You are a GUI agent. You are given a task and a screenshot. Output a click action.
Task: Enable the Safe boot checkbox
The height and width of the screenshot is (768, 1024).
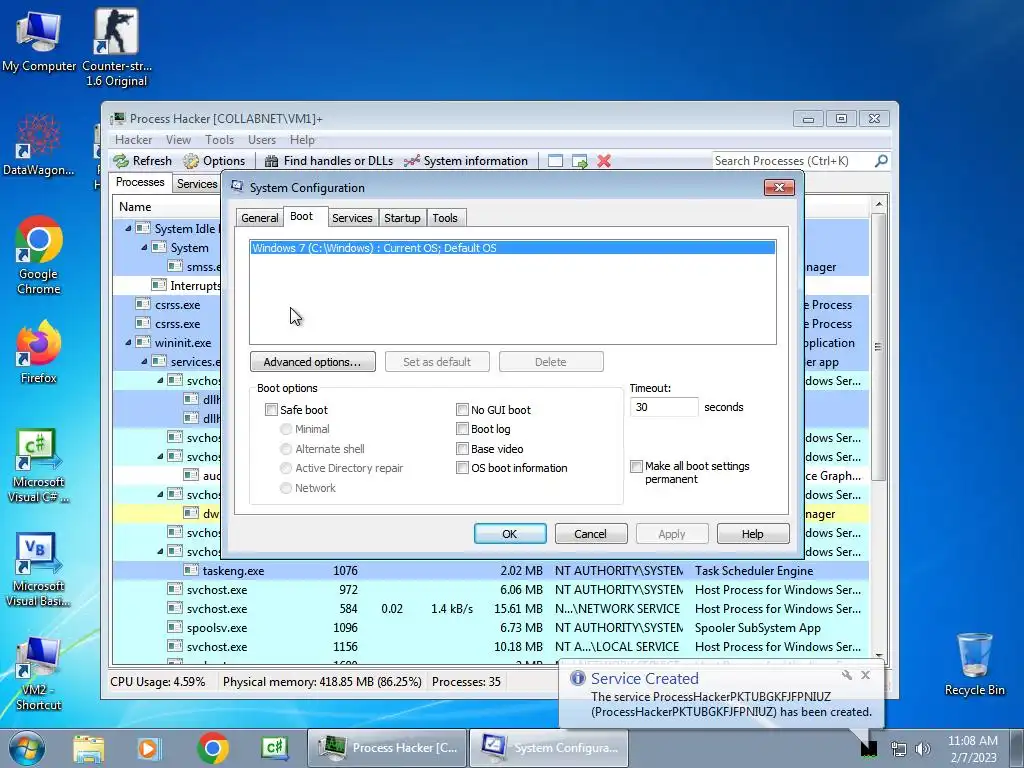[x=271, y=409]
